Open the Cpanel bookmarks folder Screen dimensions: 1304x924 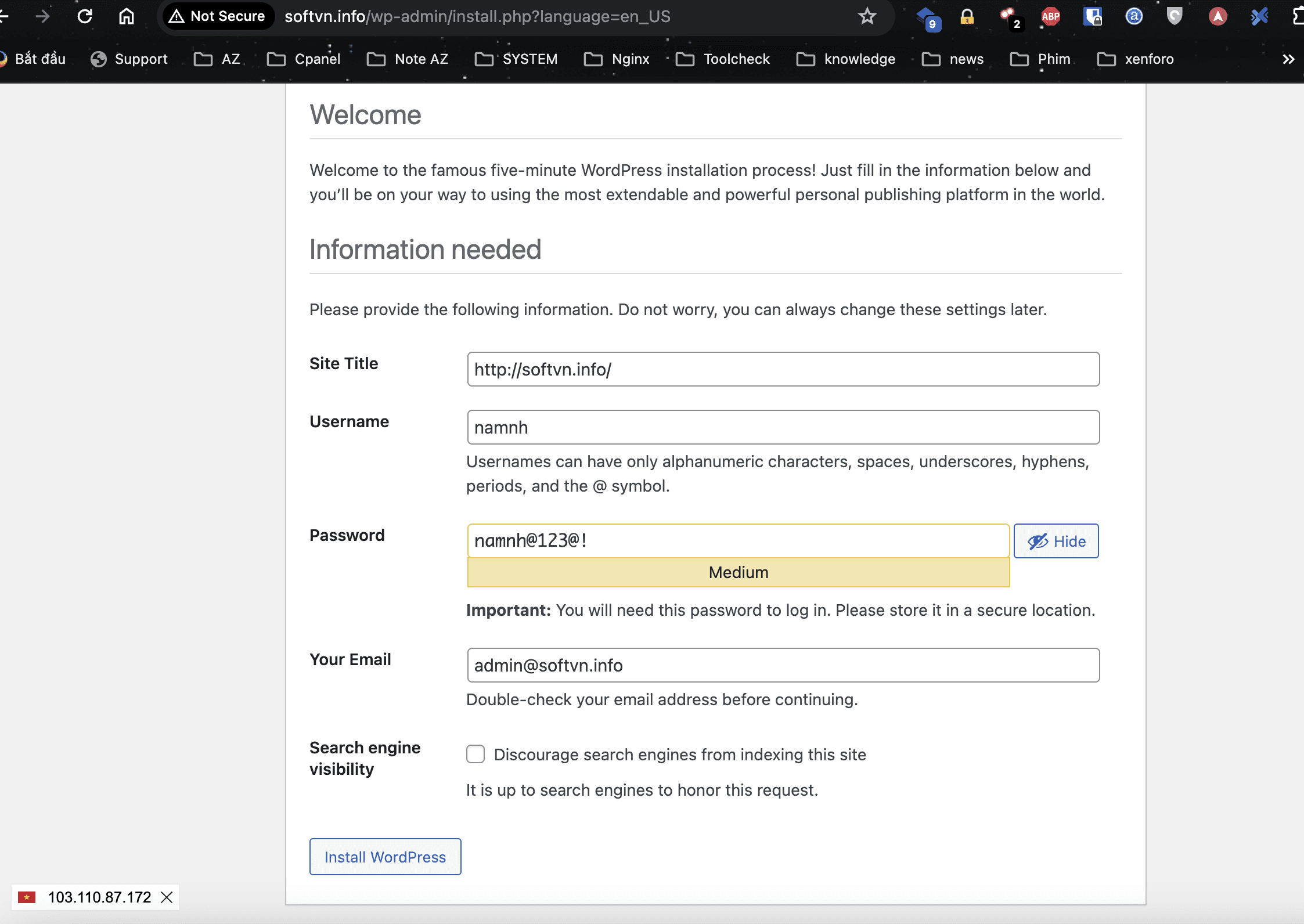pos(304,59)
